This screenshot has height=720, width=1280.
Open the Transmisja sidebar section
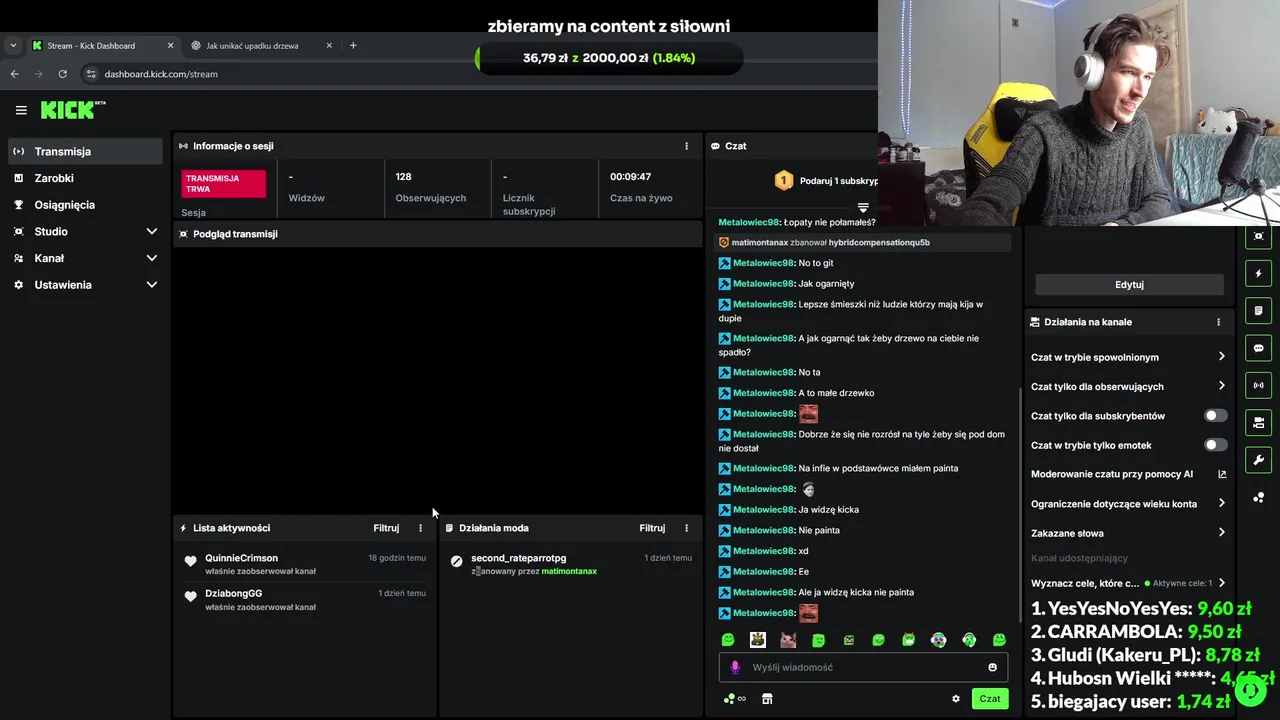click(85, 151)
